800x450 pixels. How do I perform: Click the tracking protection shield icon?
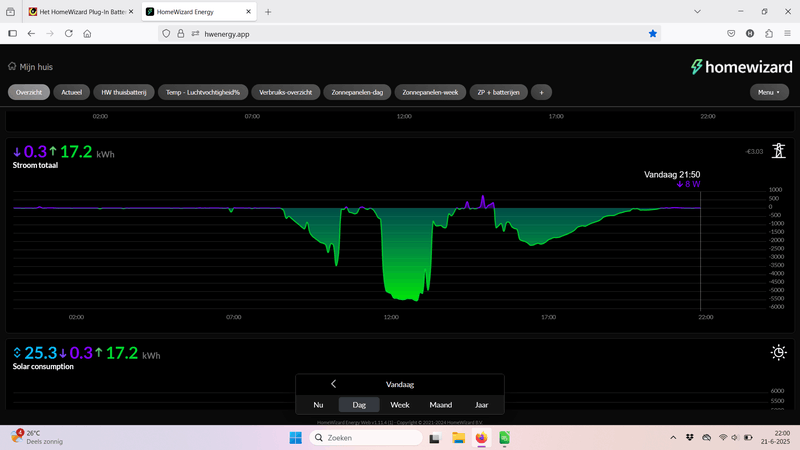coord(166,34)
